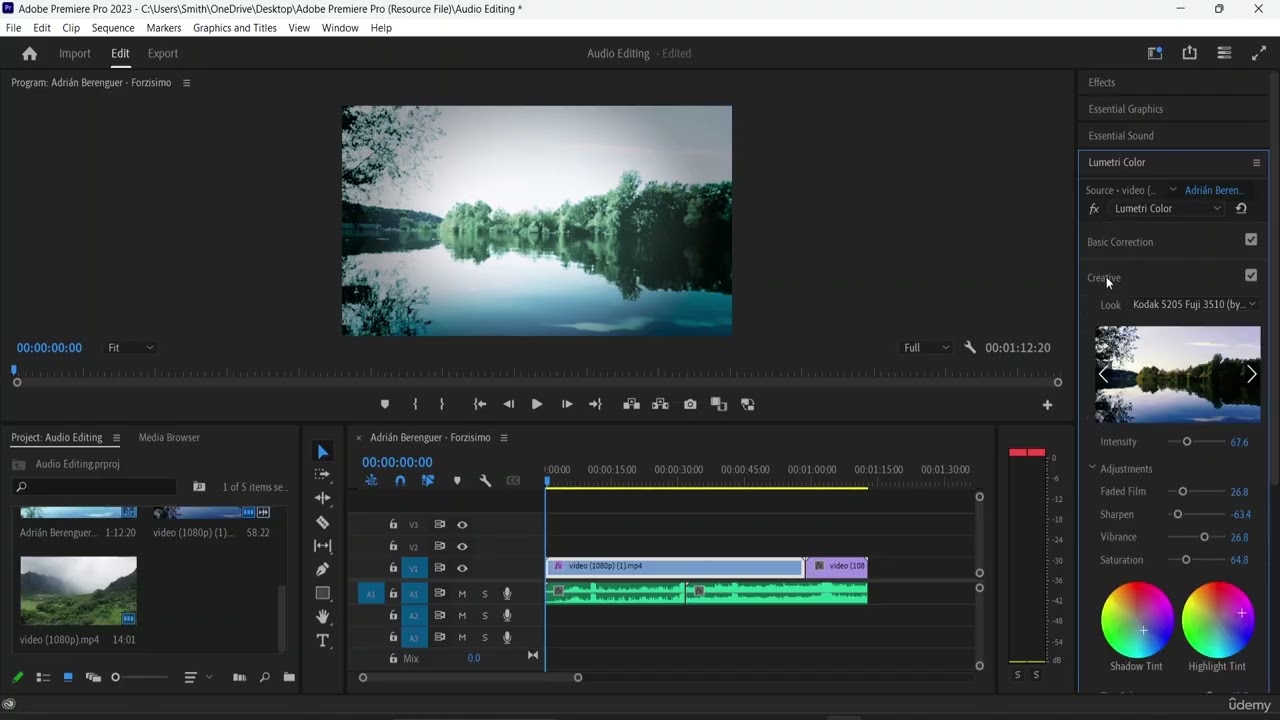
Task: Toggle V1 track output eye
Action: coord(462,568)
